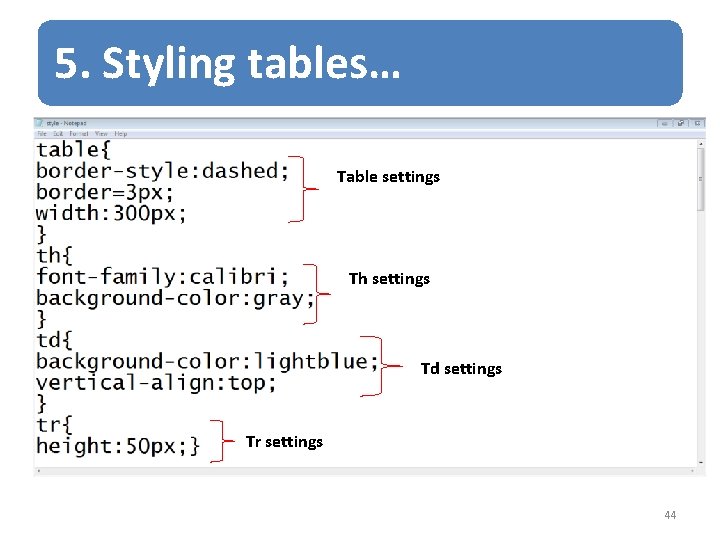
Task: Click the 'vertical-align:top;' line
Action: [156, 383]
